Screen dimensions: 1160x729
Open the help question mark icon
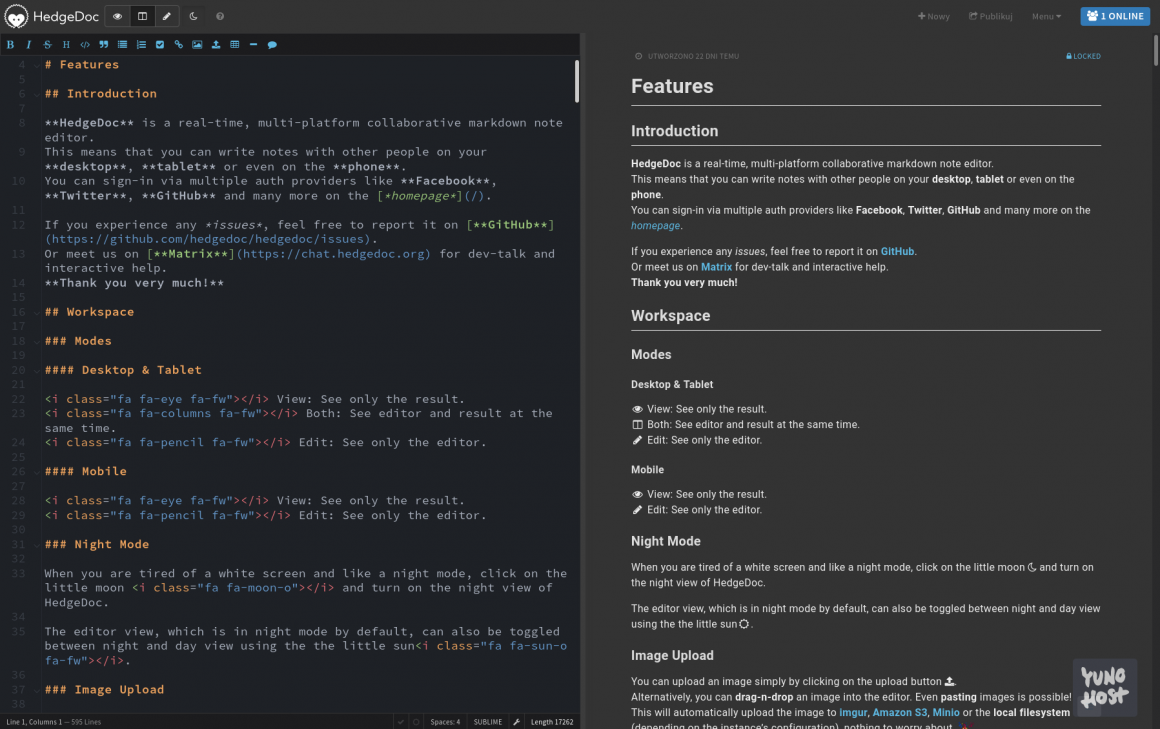(220, 16)
